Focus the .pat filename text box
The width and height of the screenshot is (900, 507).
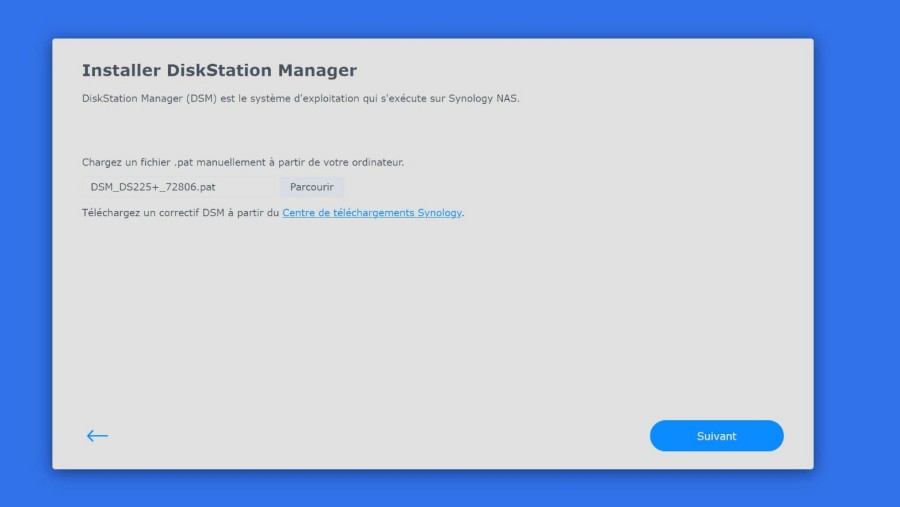coord(178,187)
